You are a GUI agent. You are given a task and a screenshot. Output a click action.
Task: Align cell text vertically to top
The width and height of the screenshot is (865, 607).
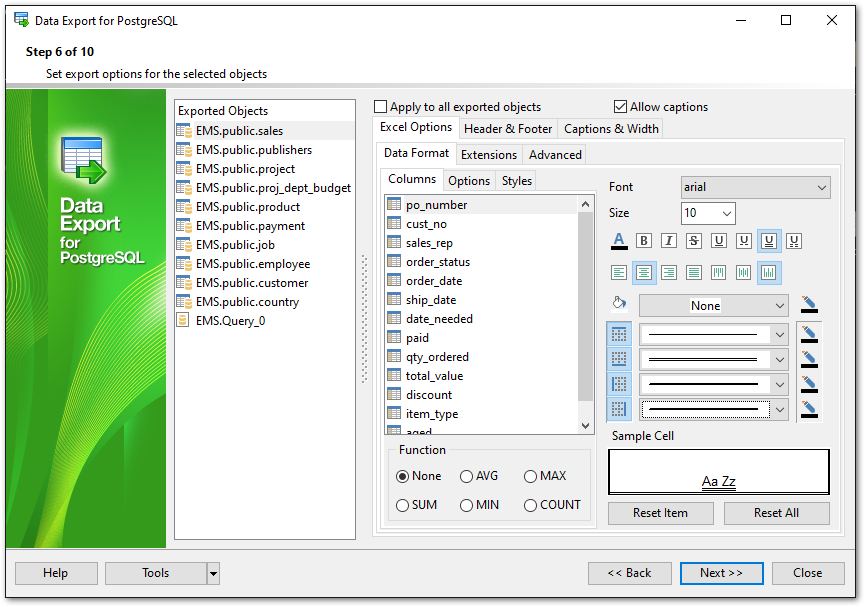(x=718, y=273)
